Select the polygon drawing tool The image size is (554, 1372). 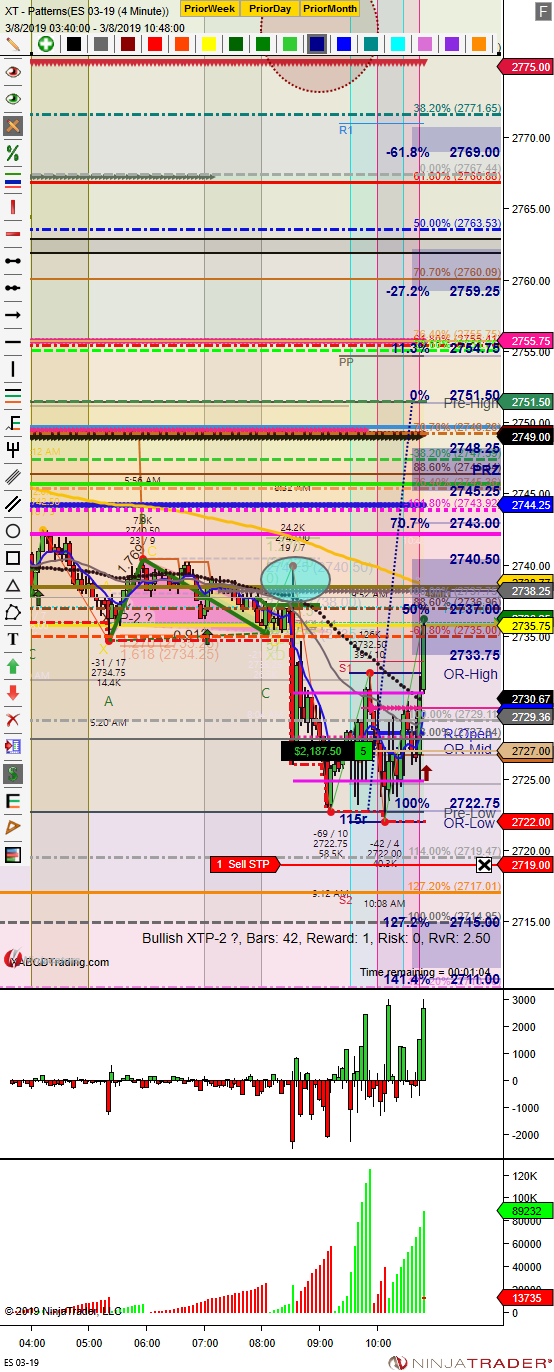13,612
